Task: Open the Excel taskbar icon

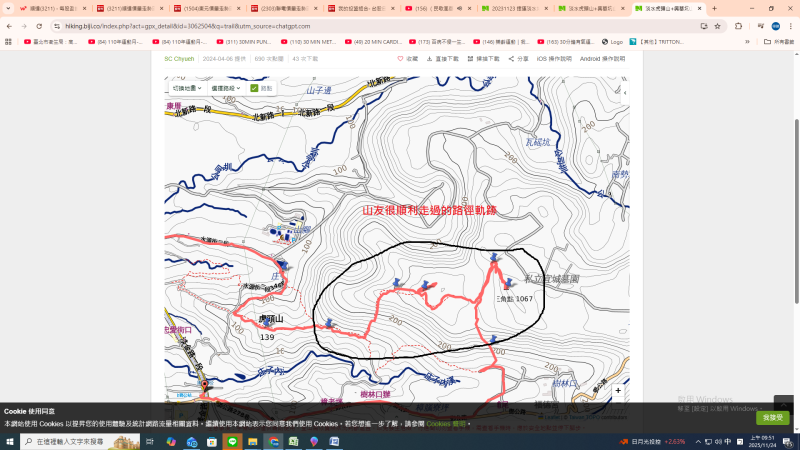Action: click(x=293, y=441)
